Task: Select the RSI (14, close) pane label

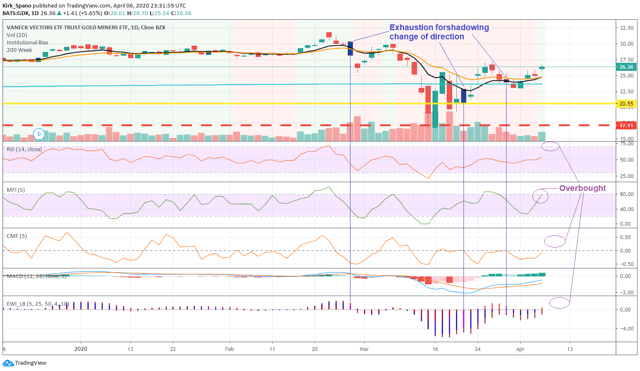Action: [24, 149]
